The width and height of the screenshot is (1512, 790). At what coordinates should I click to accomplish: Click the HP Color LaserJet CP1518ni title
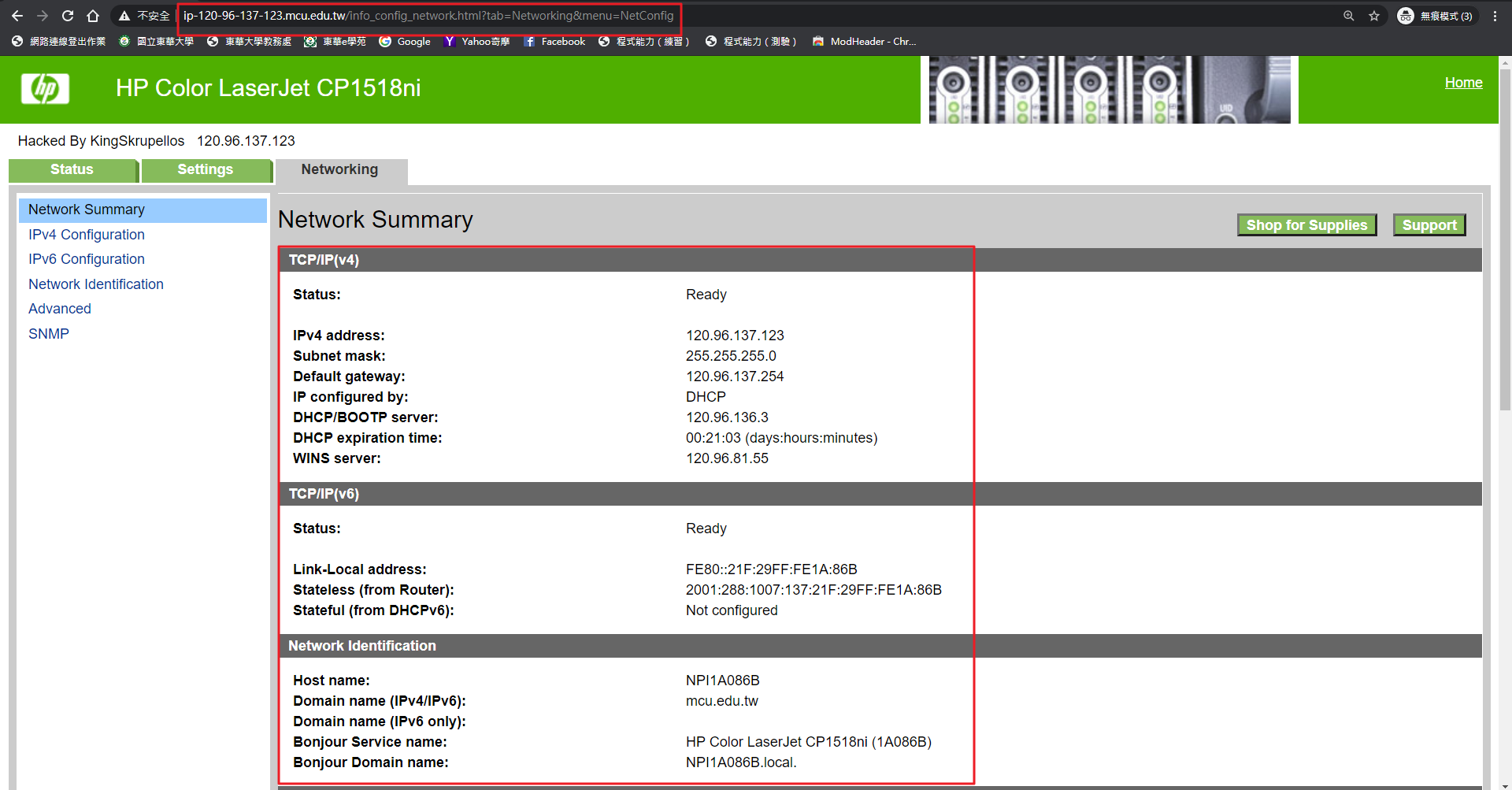268,88
